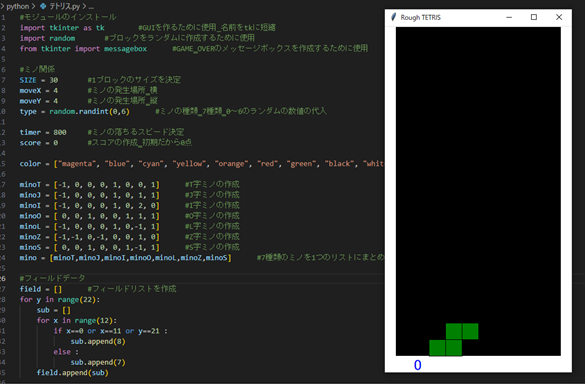
Task: Close the Rough TETRIS window
Action: (x=559, y=17)
